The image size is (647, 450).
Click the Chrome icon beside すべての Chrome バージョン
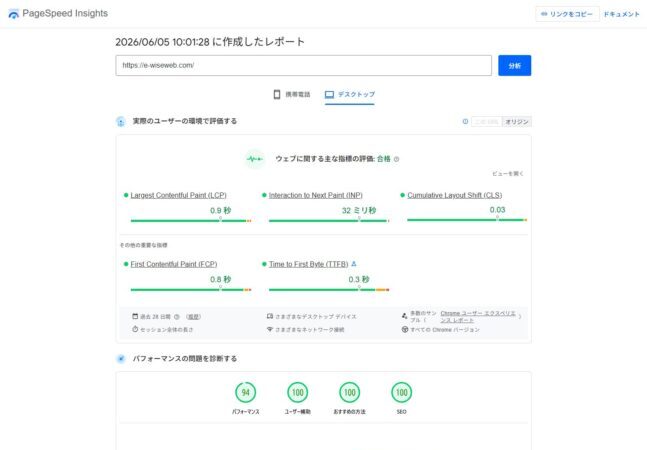(x=405, y=330)
